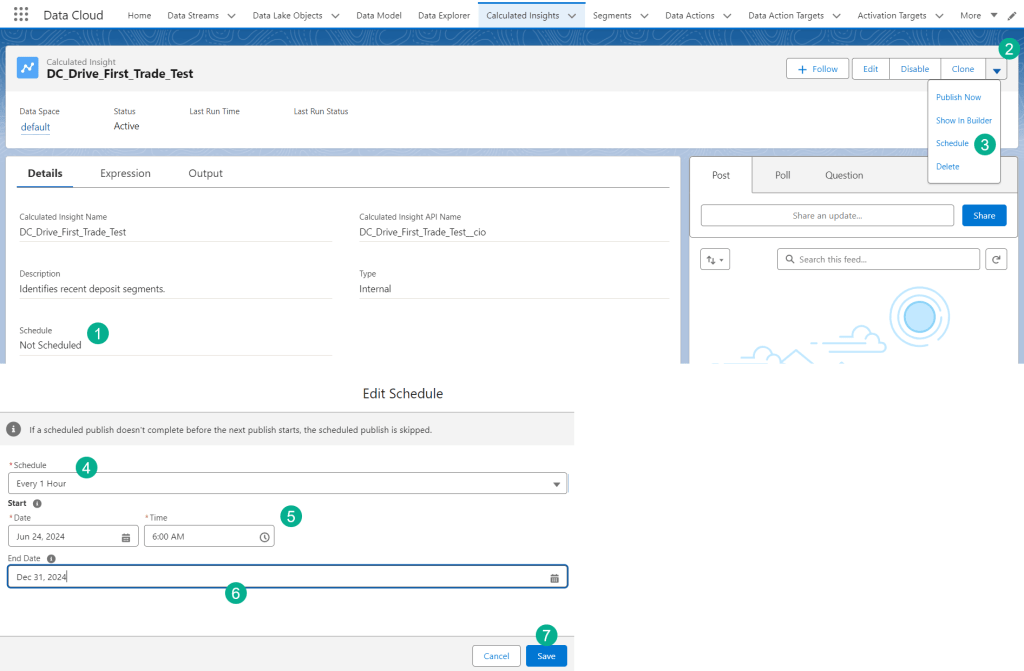Open the default data space link

tap(35, 127)
